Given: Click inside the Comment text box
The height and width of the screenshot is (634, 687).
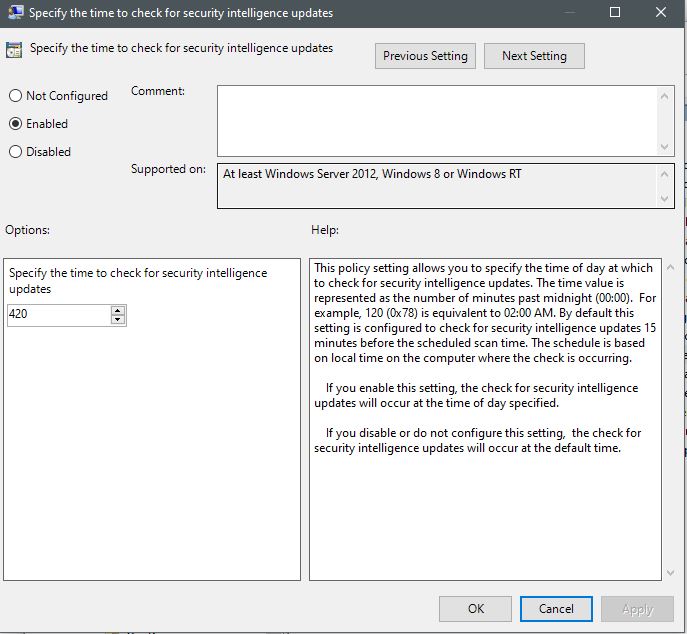Looking at the screenshot, I should (437, 121).
